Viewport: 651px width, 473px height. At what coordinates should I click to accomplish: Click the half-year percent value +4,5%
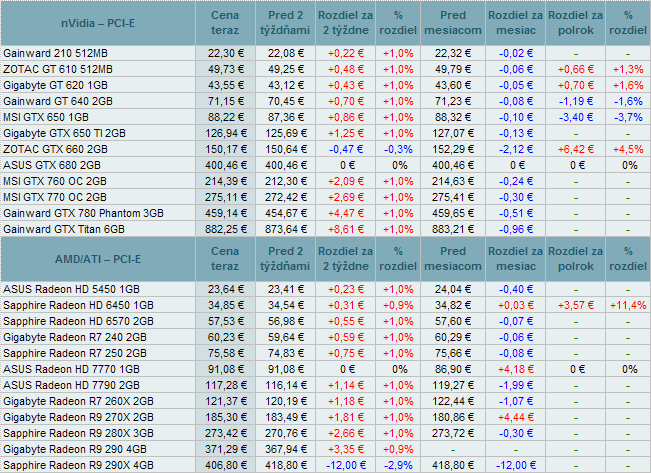click(x=628, y=149)
